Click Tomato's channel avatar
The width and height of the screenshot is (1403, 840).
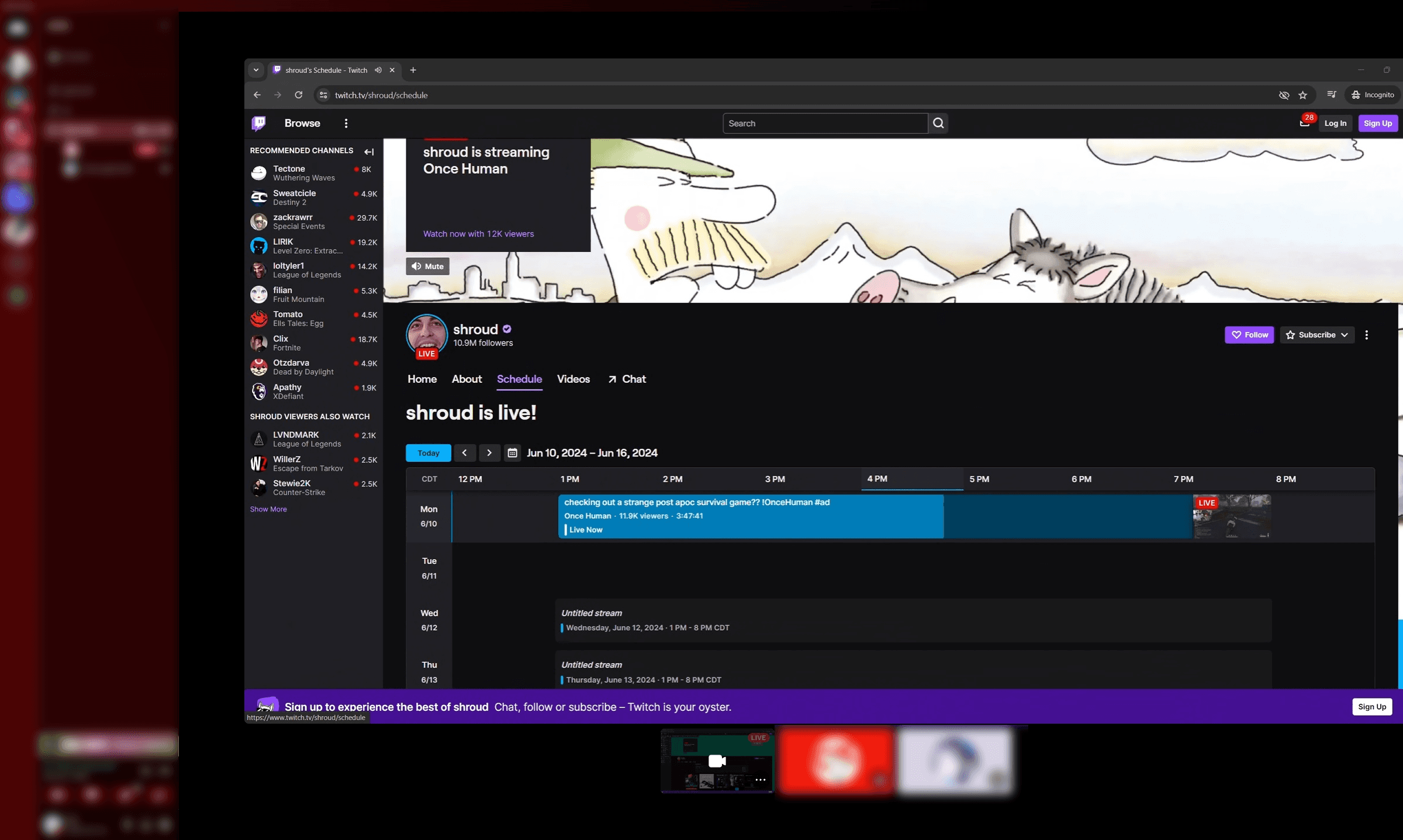click(x=259, y=319)
